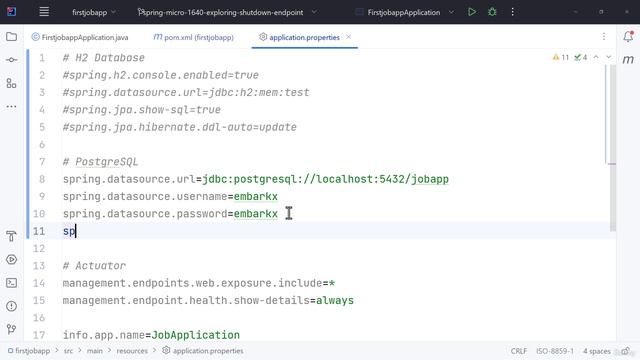Open the FirstjobappApplication run configuration dropdown
Viewport: 640px width, 360px height.
coord(404,12)
